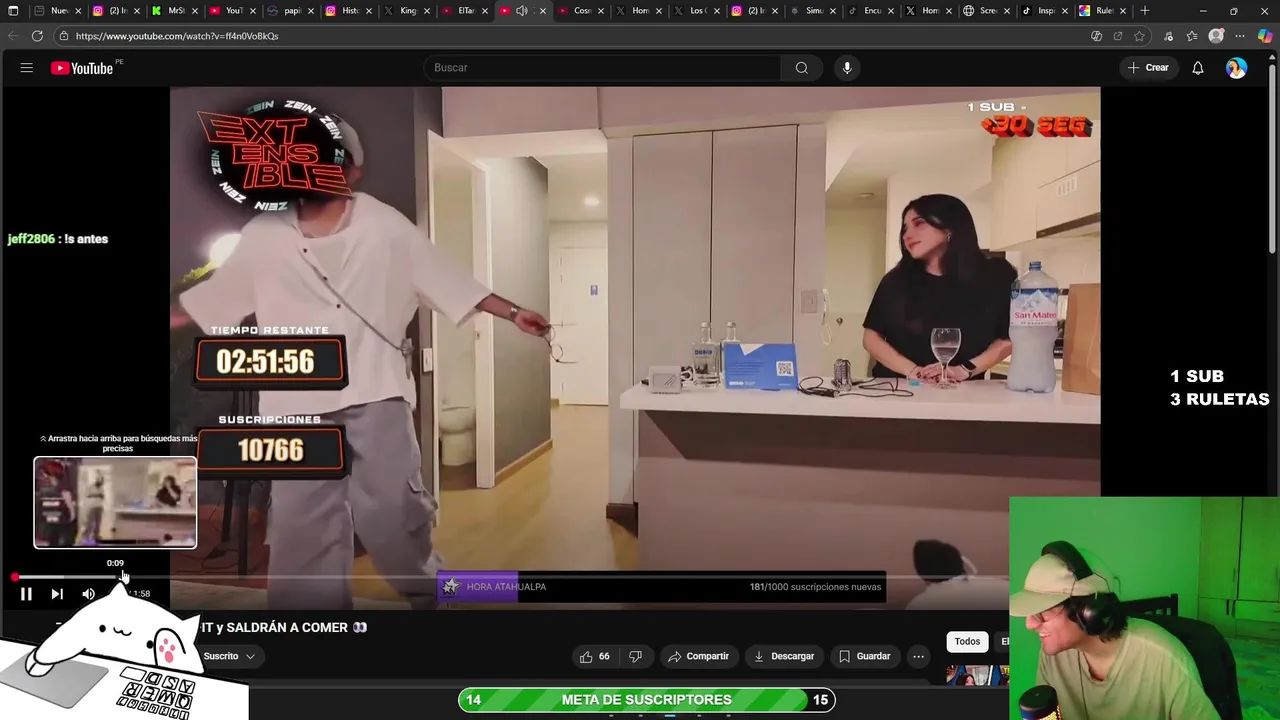Switch to the MrSt browser tab
Viewport: 1280px width, 720px height.
175,11
